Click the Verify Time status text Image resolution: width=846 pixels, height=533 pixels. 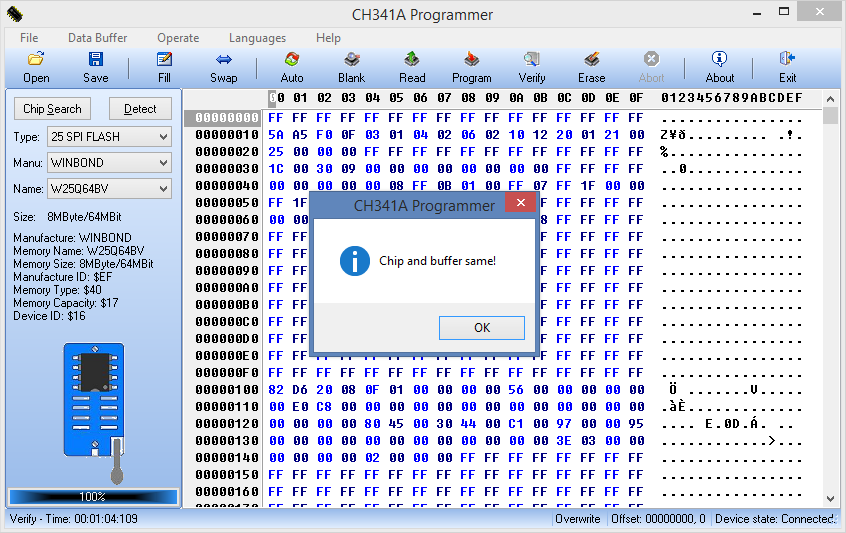pyautogui.click(x=73, y=519)
